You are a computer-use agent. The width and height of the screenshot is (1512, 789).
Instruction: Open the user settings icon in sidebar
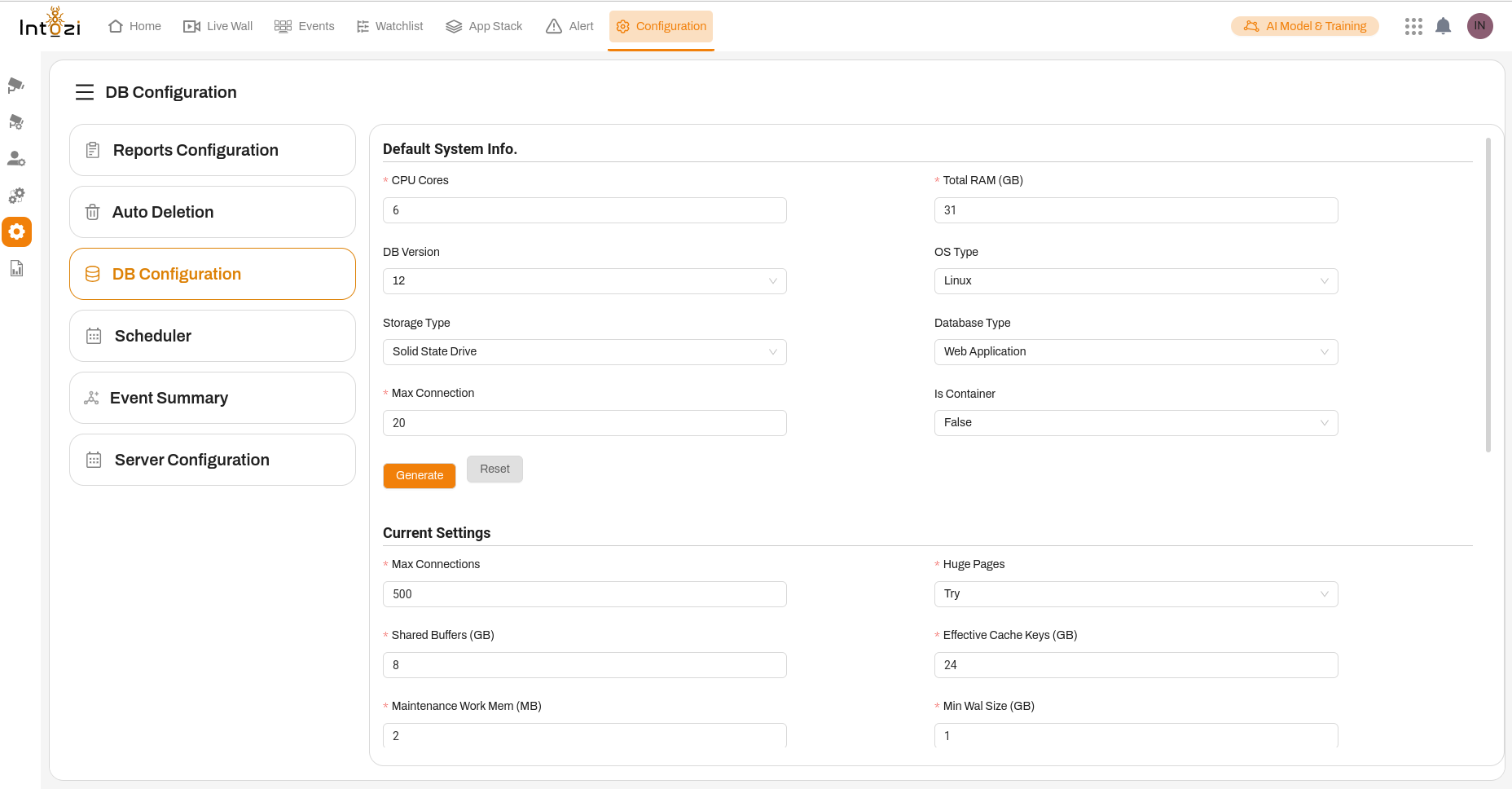pyautogui.click(x=16, y=159)
